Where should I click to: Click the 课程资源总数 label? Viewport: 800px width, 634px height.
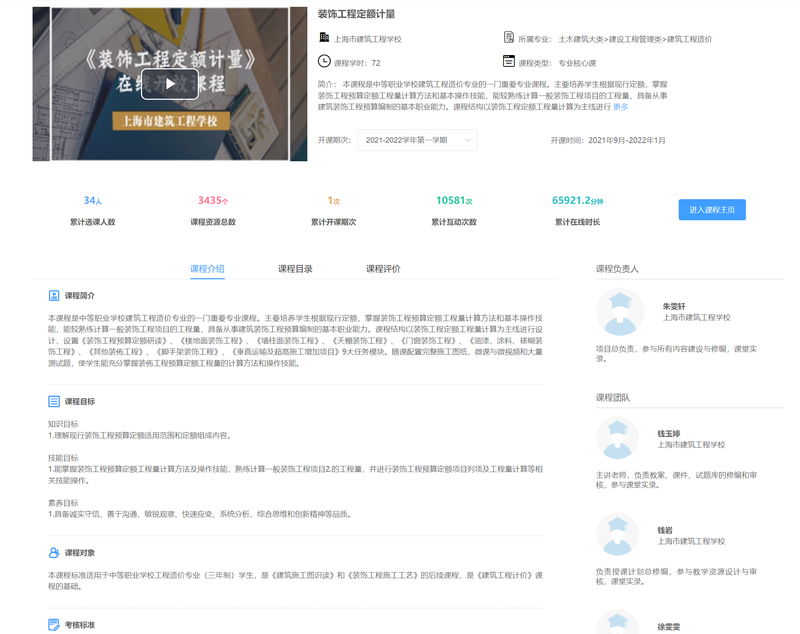click(213, 222)
